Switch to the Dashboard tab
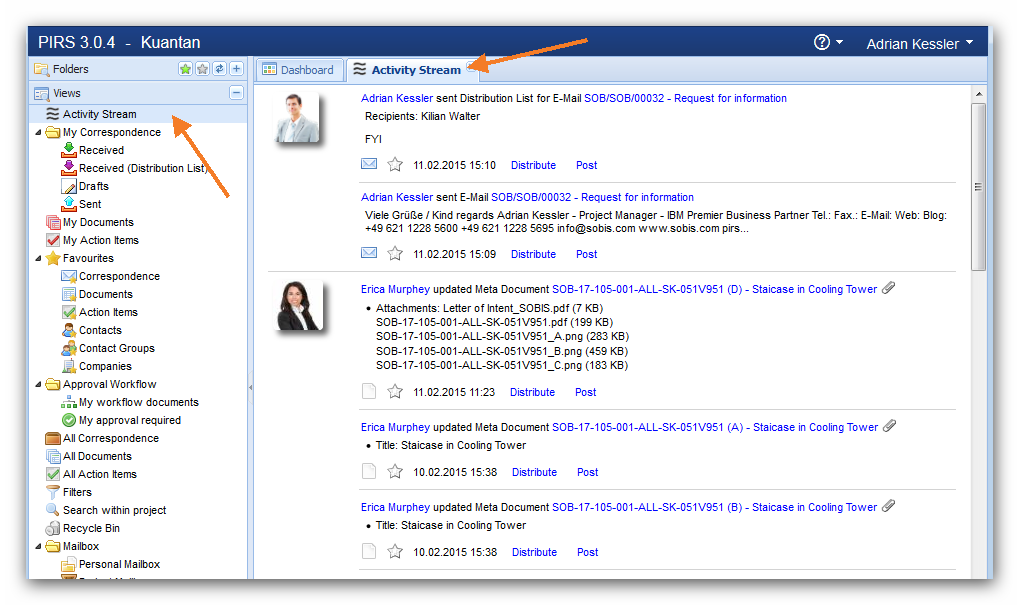This screenshot has height=605, width=1019. click(x=297, y=70)
